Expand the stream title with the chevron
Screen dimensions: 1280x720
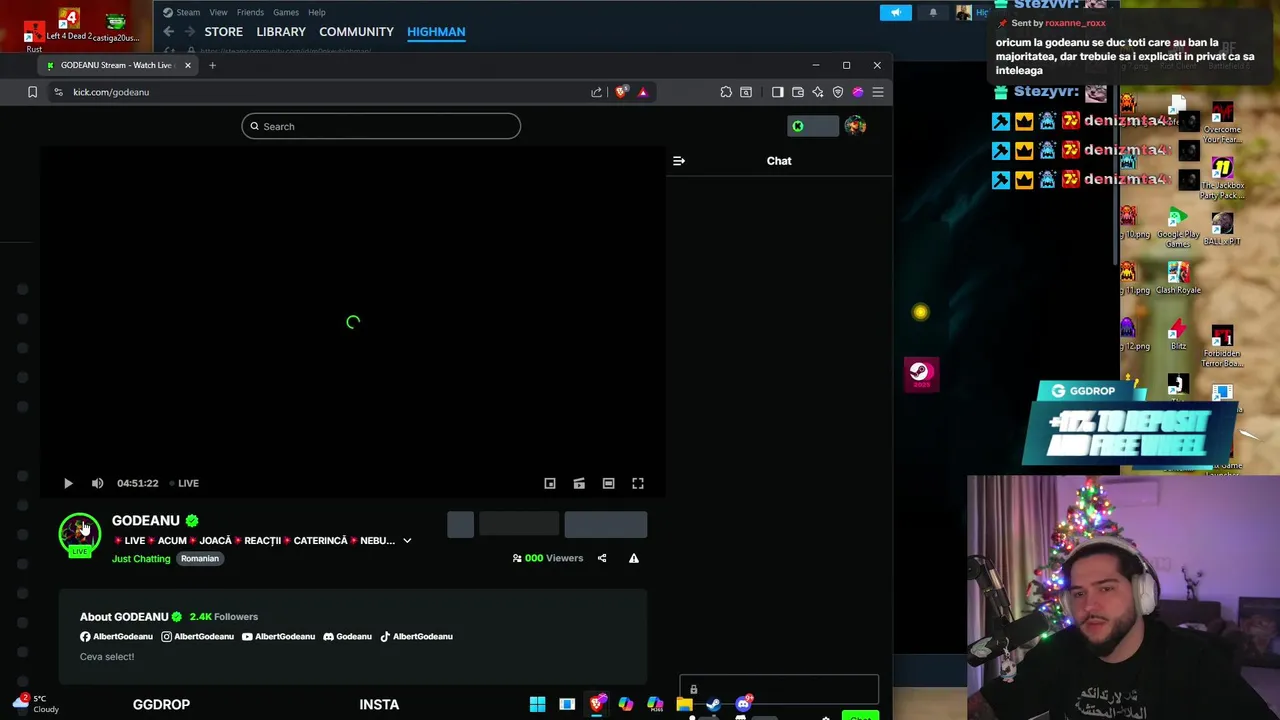pos(407,540)
